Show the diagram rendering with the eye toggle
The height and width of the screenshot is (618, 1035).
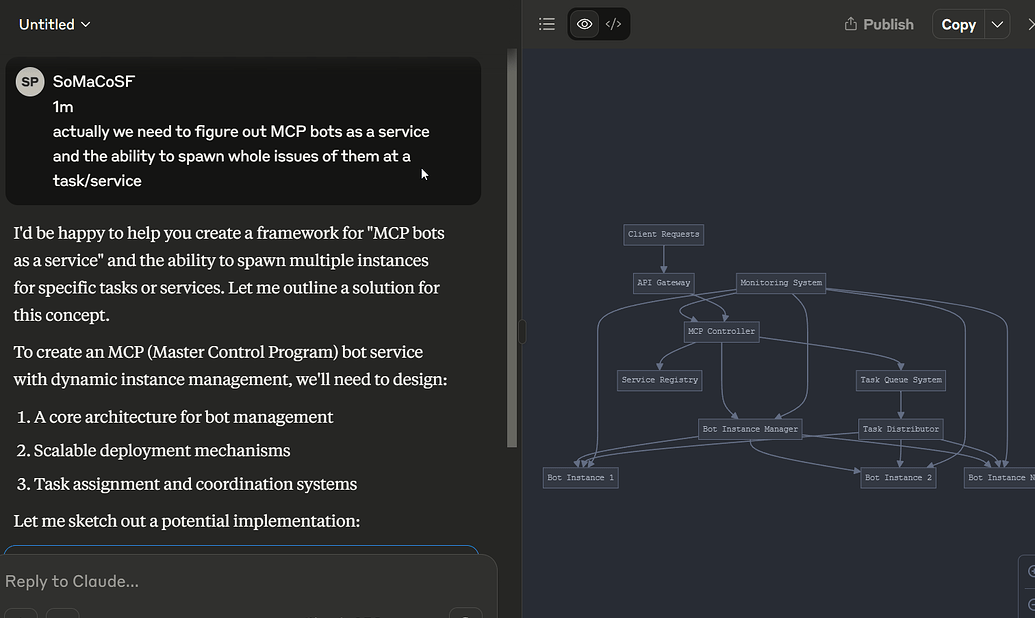click(x=584, y=23)
